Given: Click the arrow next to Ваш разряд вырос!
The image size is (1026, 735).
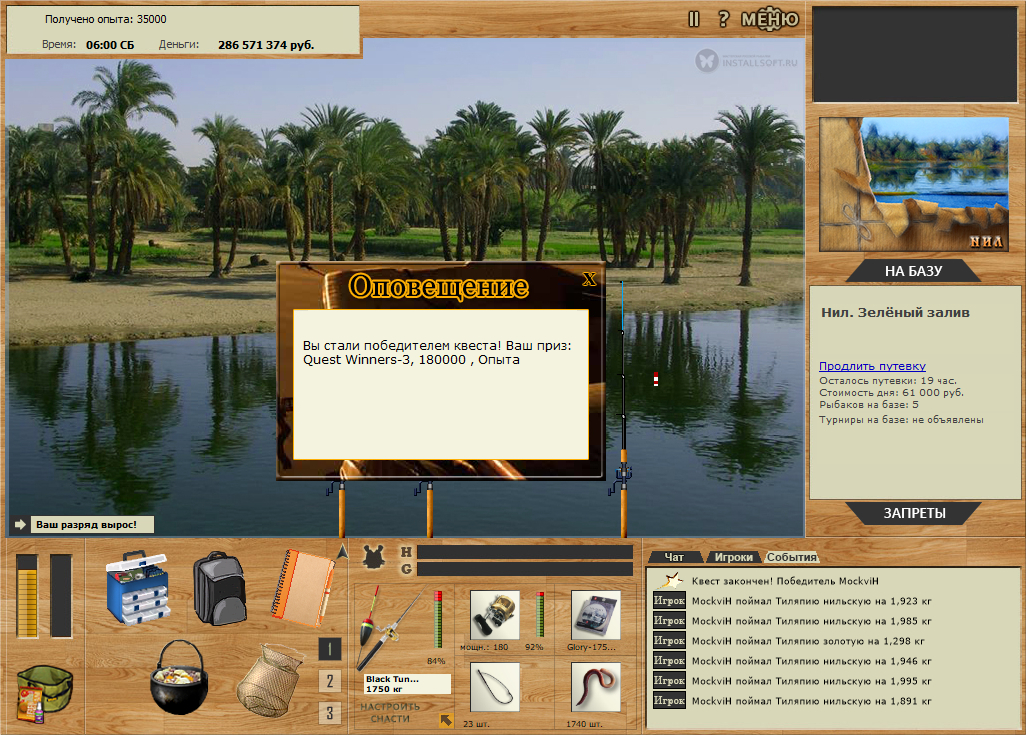Looking at the screenshot, I should [20, 524].
